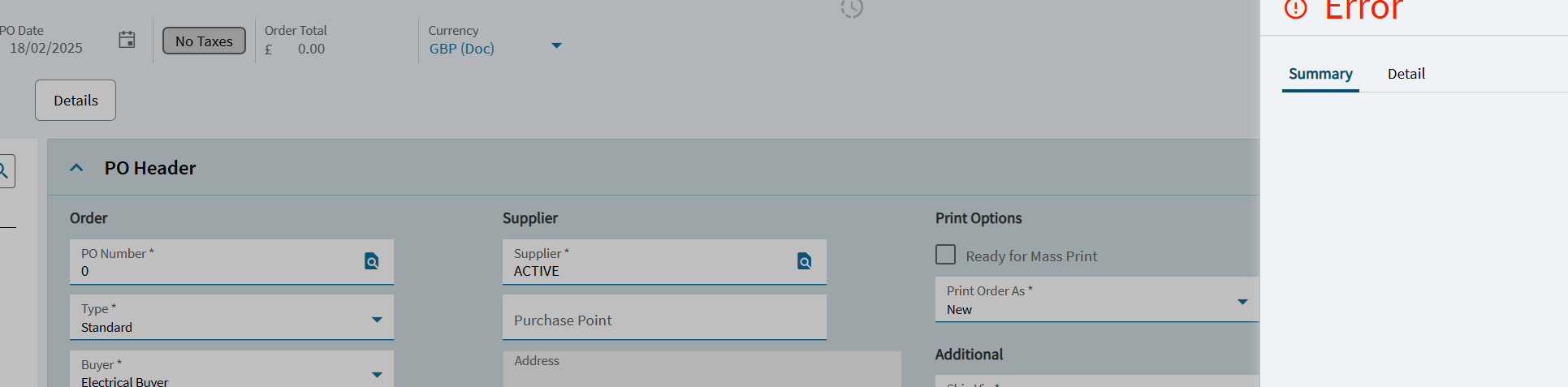The width and height of the screenshot is (1568, 387).
Task: Tick the Ready for Mass Print checkbox
Action: pos(945,255)
